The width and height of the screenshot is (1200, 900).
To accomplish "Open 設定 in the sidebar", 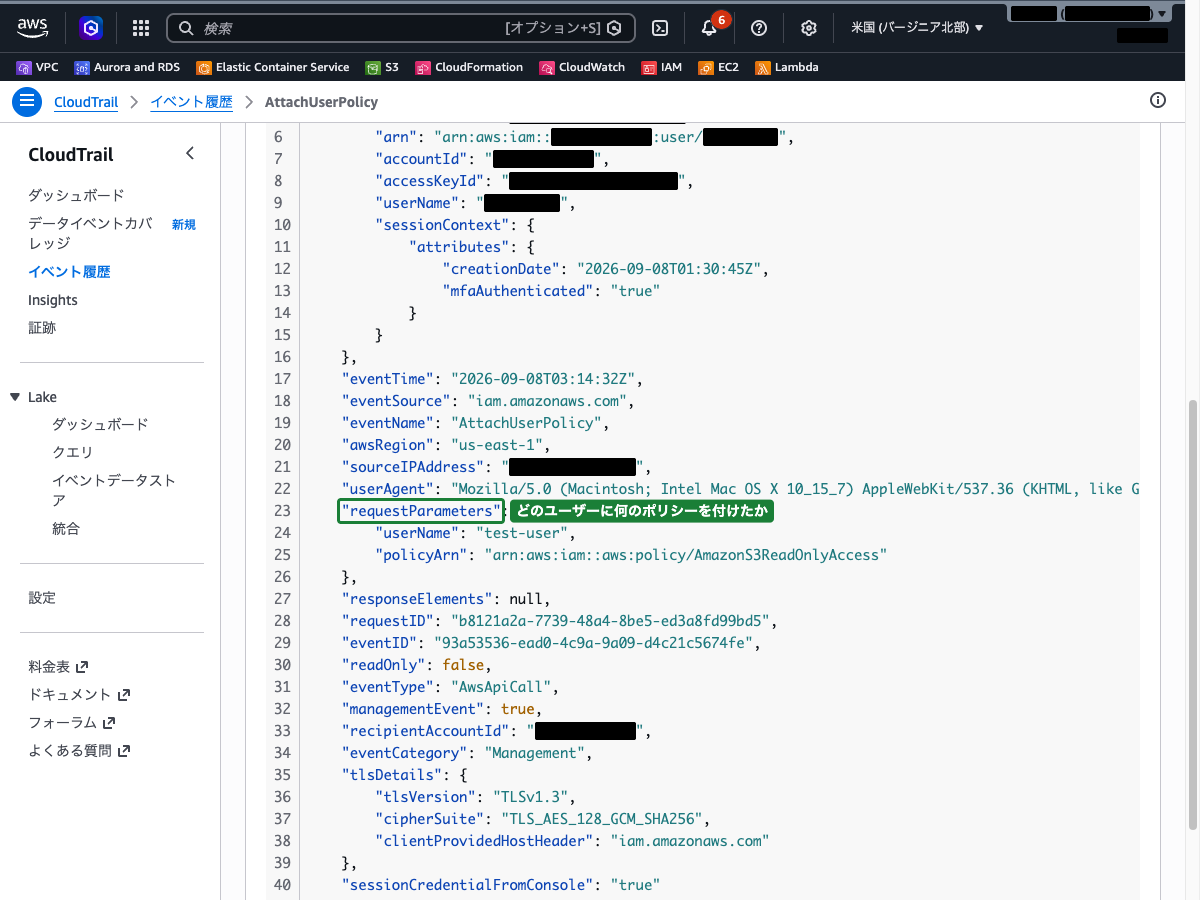I will click(x=42, y=598).
